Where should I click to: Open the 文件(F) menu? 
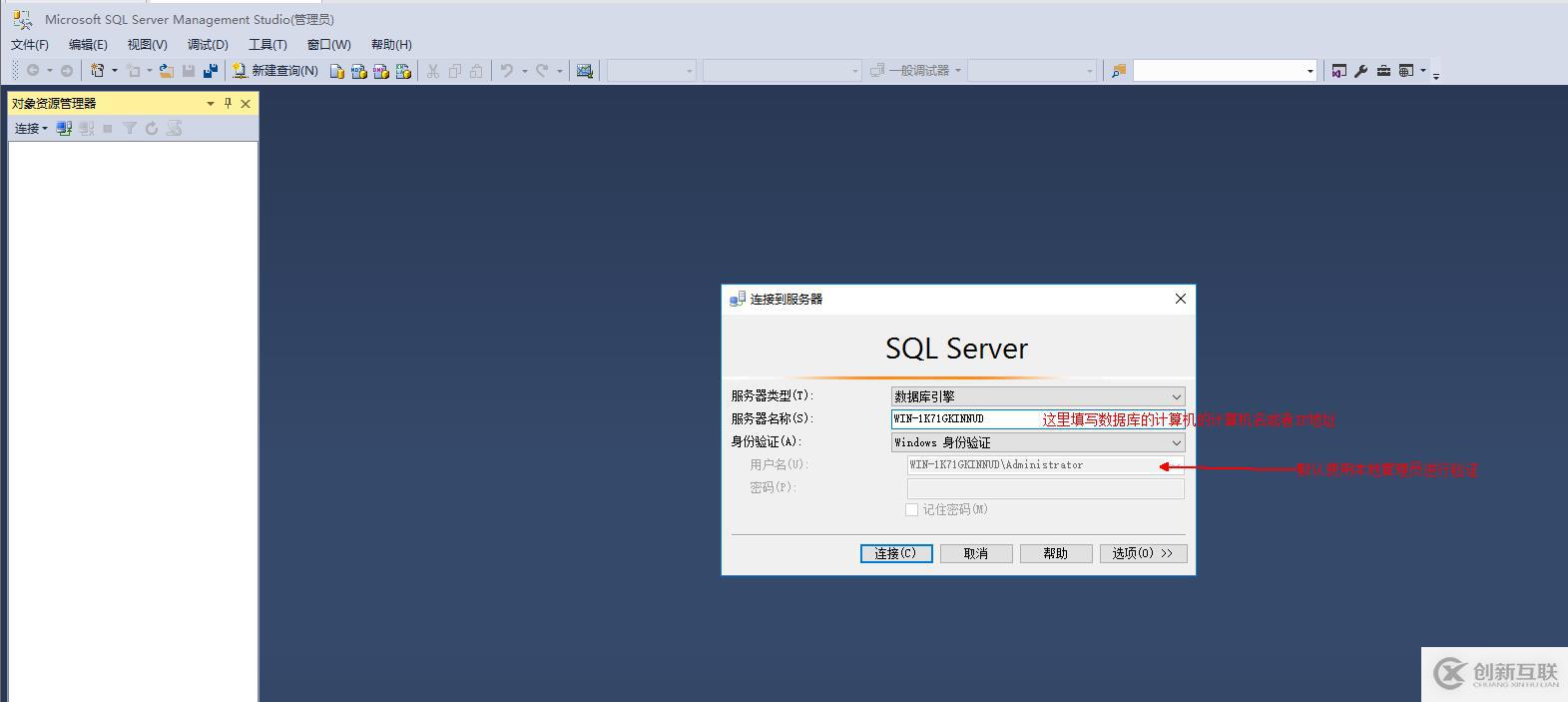[30, 44]
